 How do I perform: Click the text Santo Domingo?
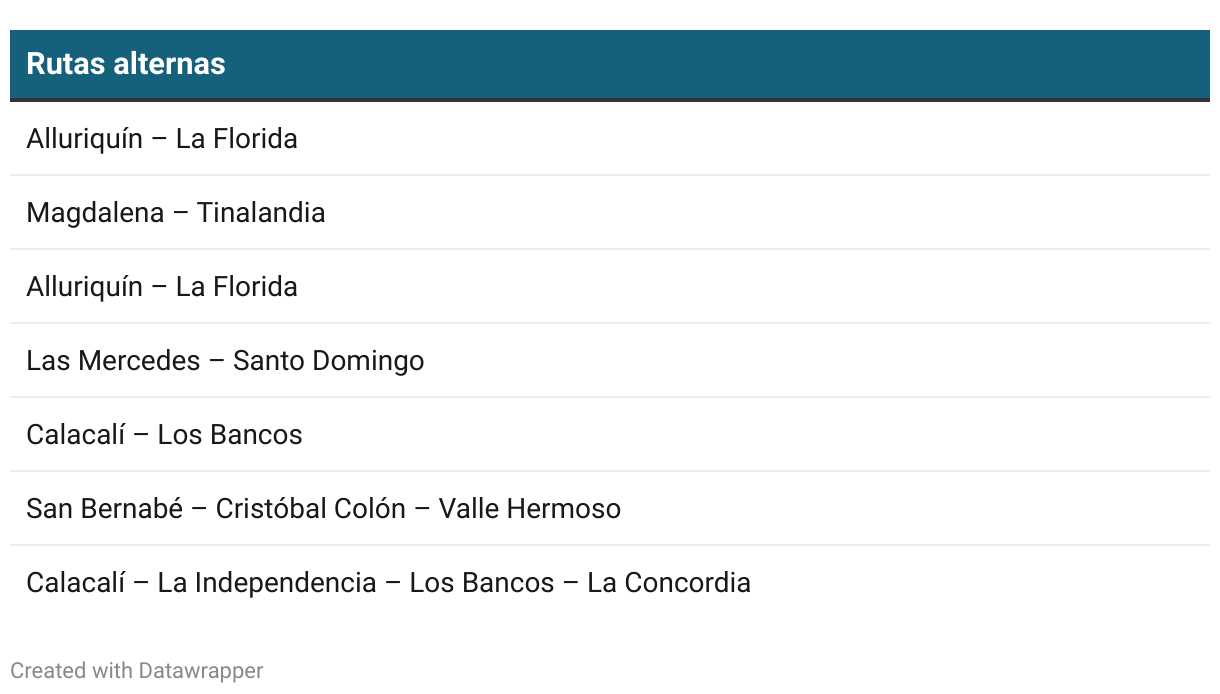[329, 361]
